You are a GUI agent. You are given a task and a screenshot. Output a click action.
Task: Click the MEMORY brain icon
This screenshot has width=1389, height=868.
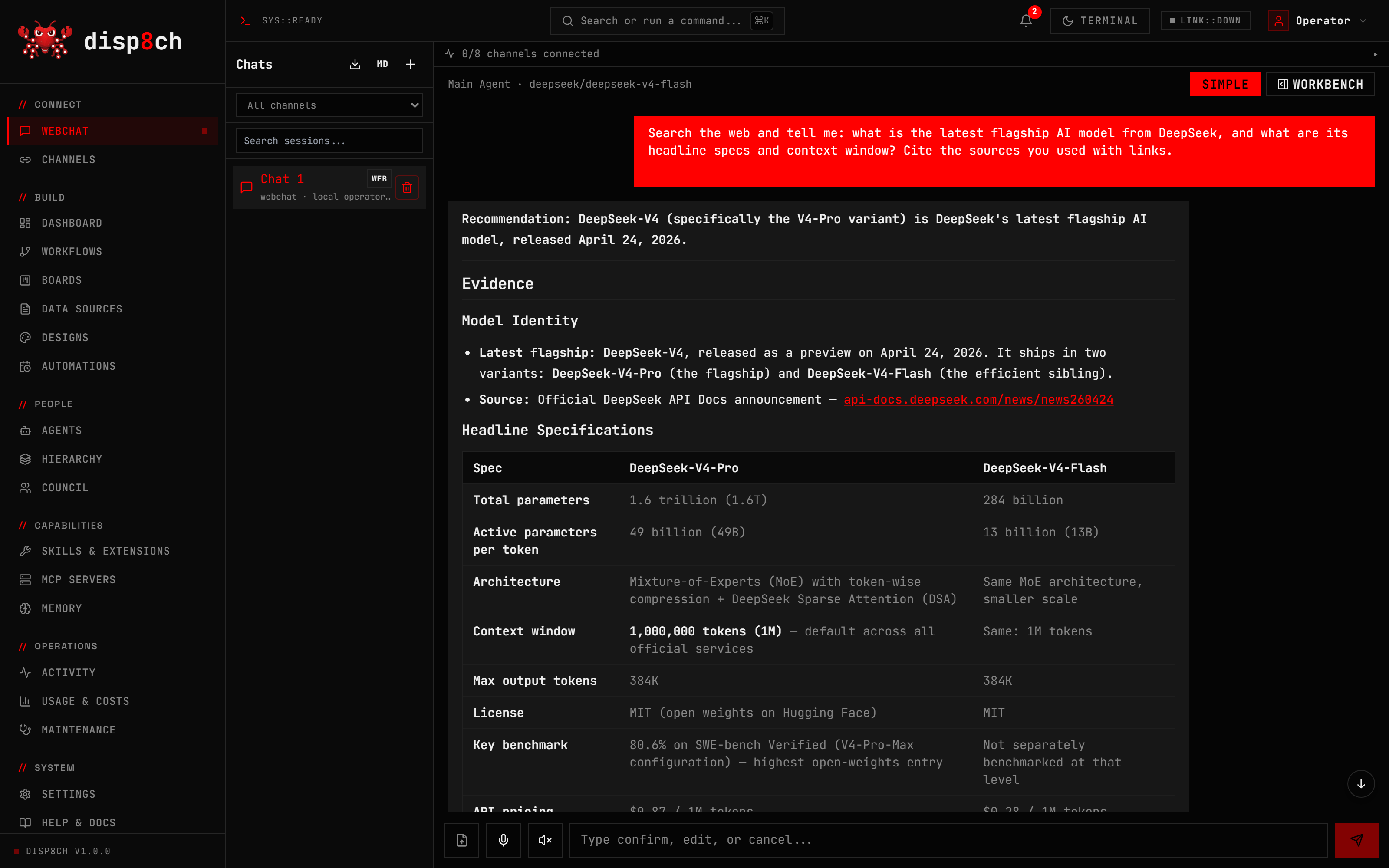pyautogui.click(x=25, y=608)
